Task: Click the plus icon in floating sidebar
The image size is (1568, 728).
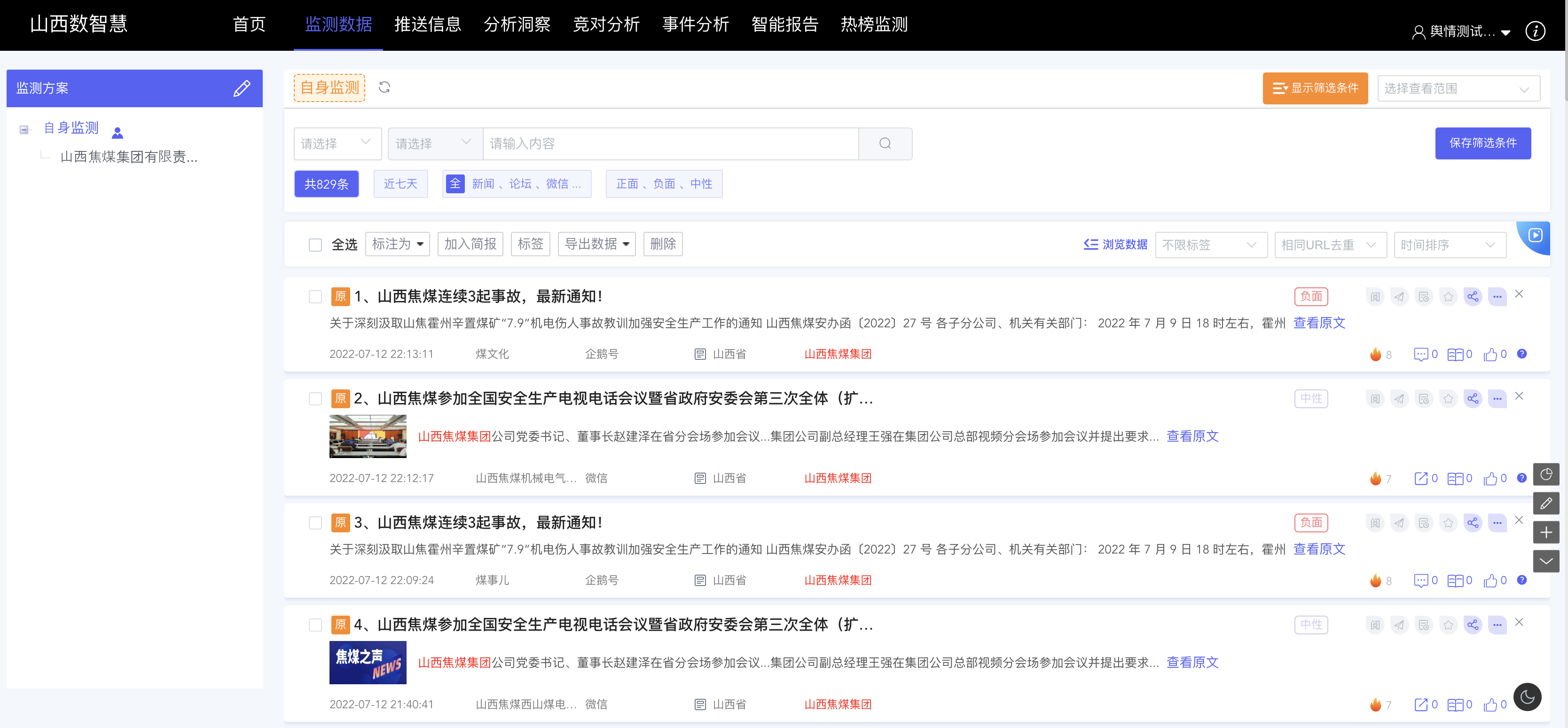Action: click(1545, 532)
